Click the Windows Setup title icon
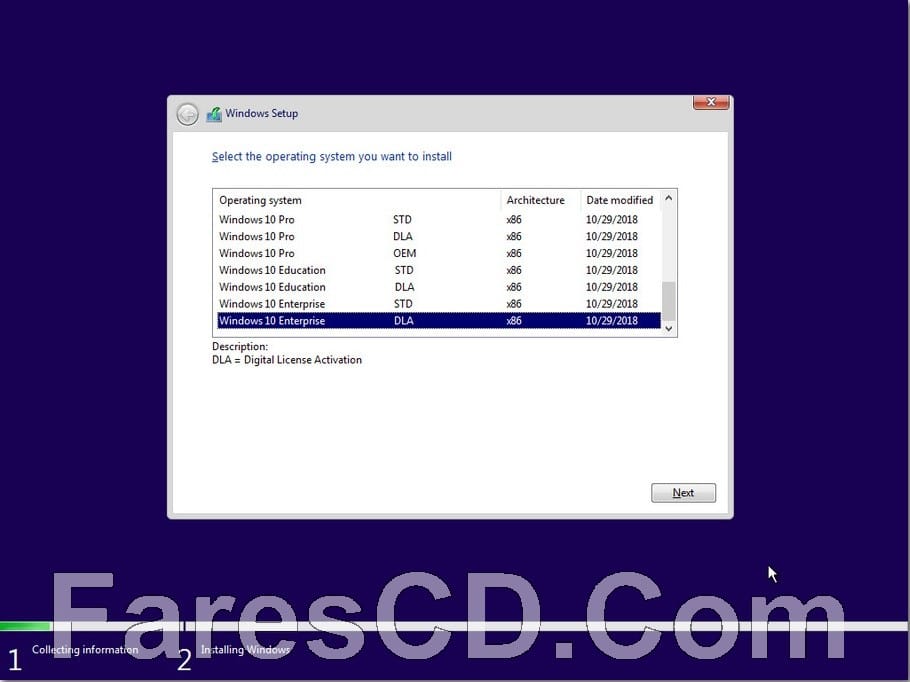 [x=214, y=114]
